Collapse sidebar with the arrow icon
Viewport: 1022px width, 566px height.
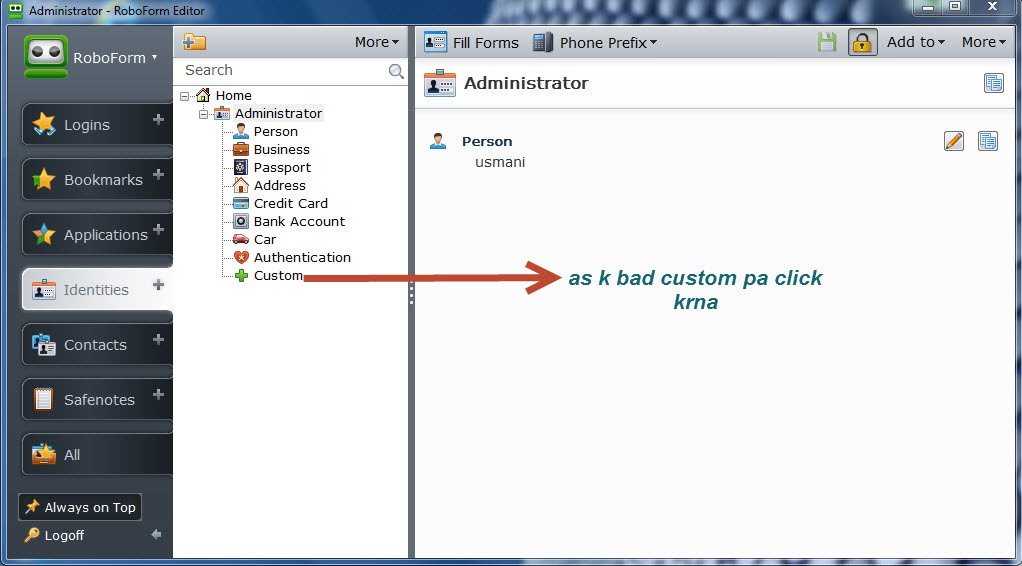(x=156, y=535)
